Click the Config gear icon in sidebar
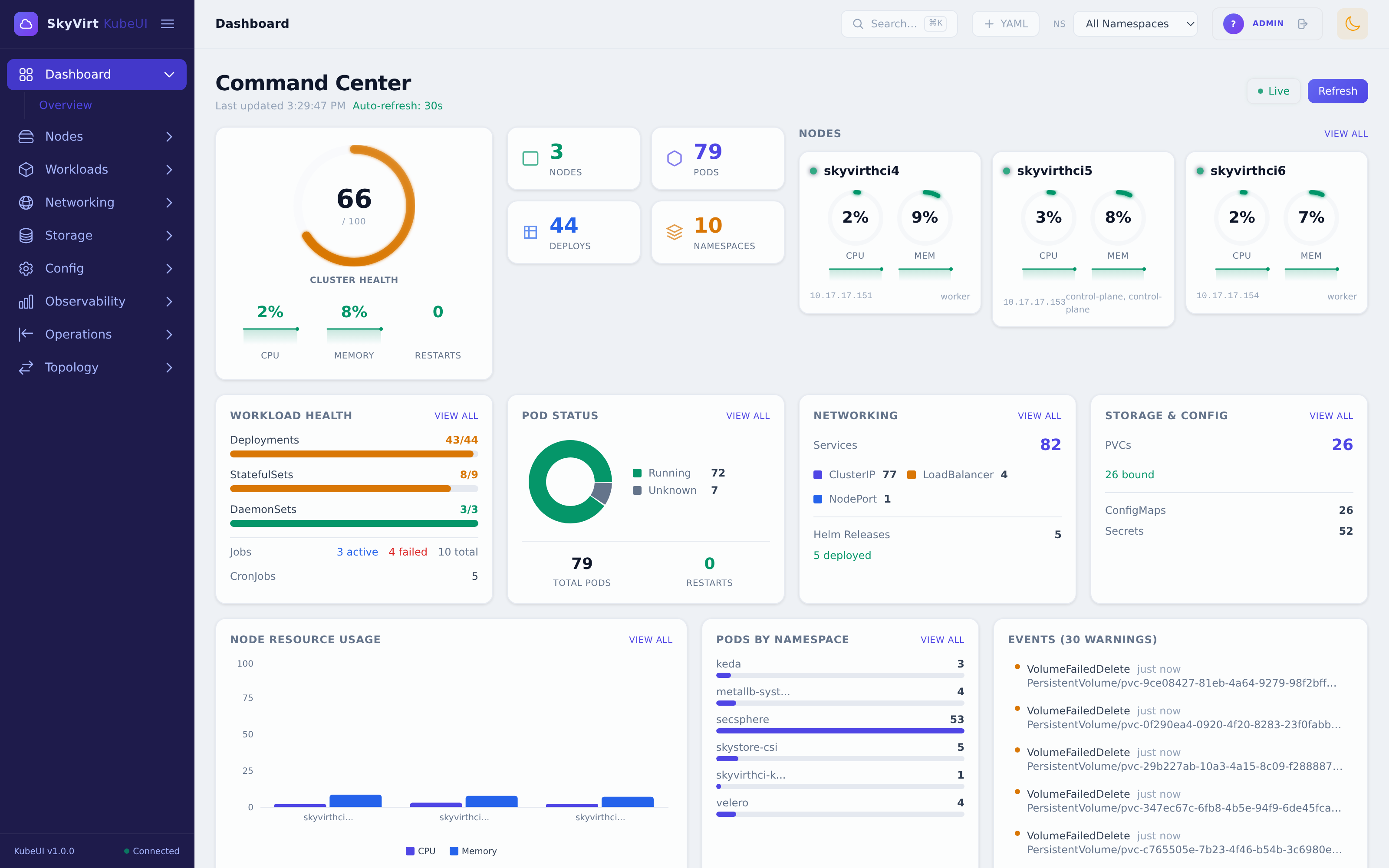The width and height of the screenshot is (1389, 868). (26, 269)
